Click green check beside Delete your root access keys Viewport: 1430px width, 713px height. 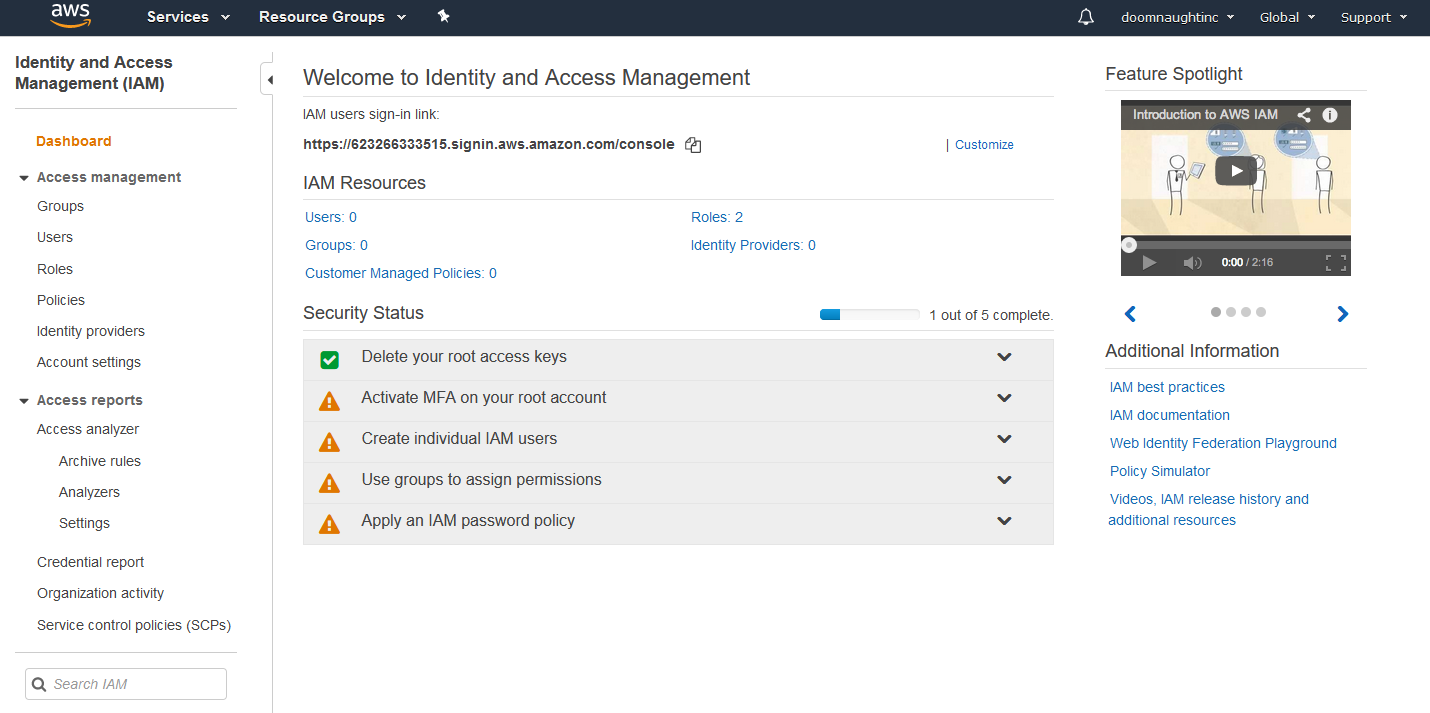329,360
